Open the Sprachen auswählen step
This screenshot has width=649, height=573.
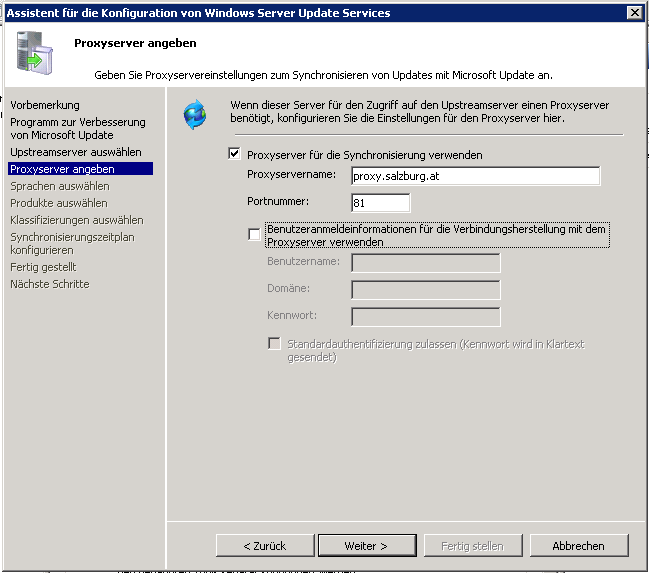click(x=60, y=186)
